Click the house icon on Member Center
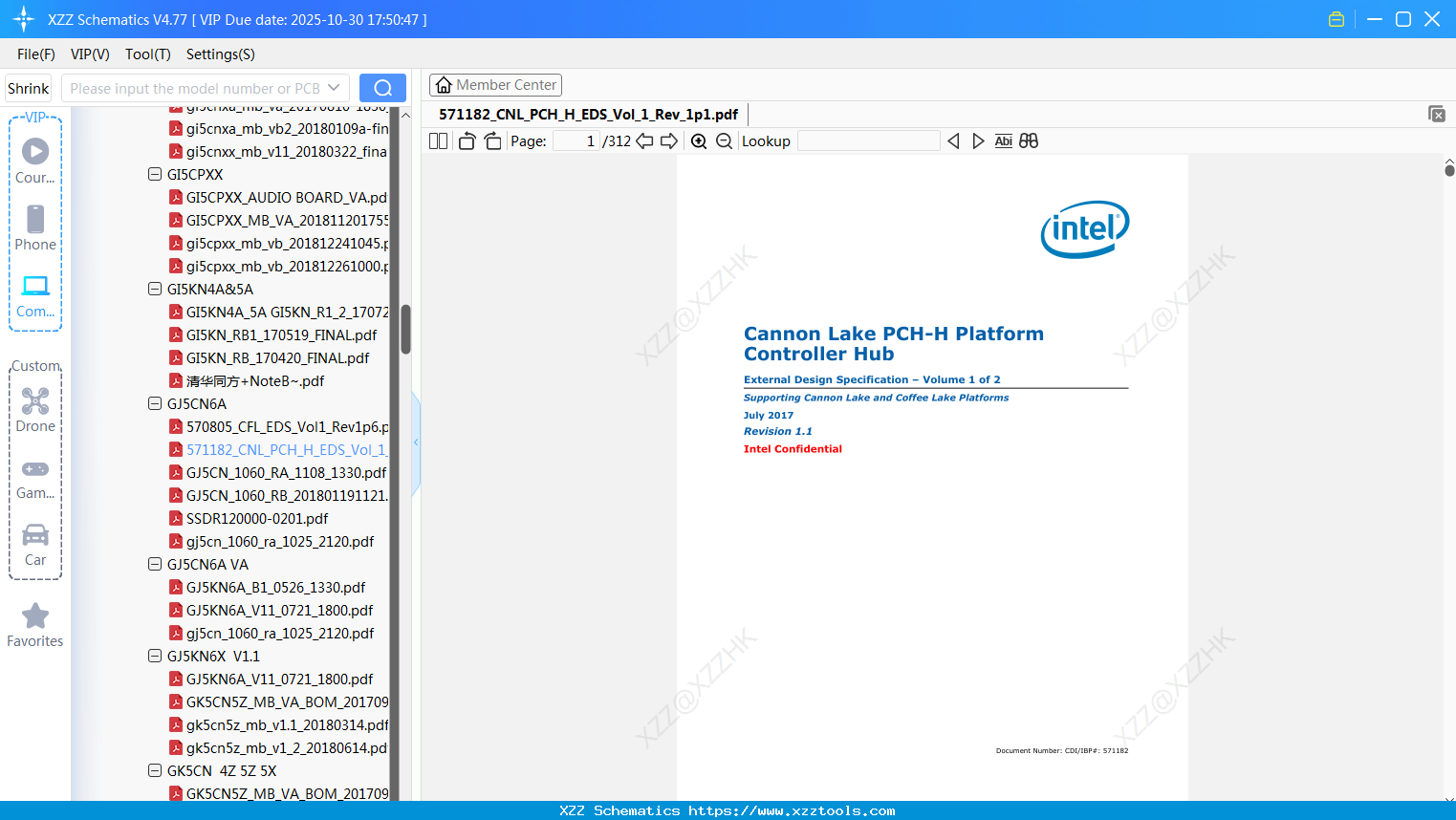Viewport: 1456px width, 820px height. click(x=444, y=85)
